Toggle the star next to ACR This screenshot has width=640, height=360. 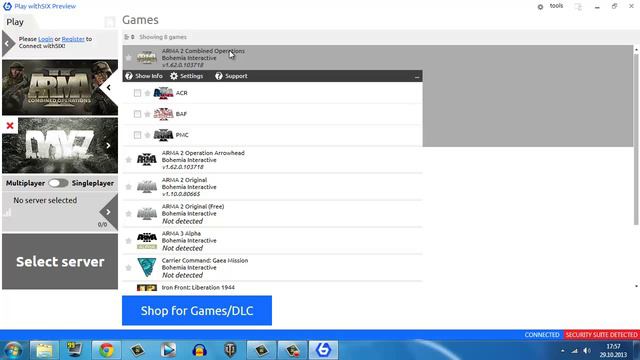[x=147, y=93]
